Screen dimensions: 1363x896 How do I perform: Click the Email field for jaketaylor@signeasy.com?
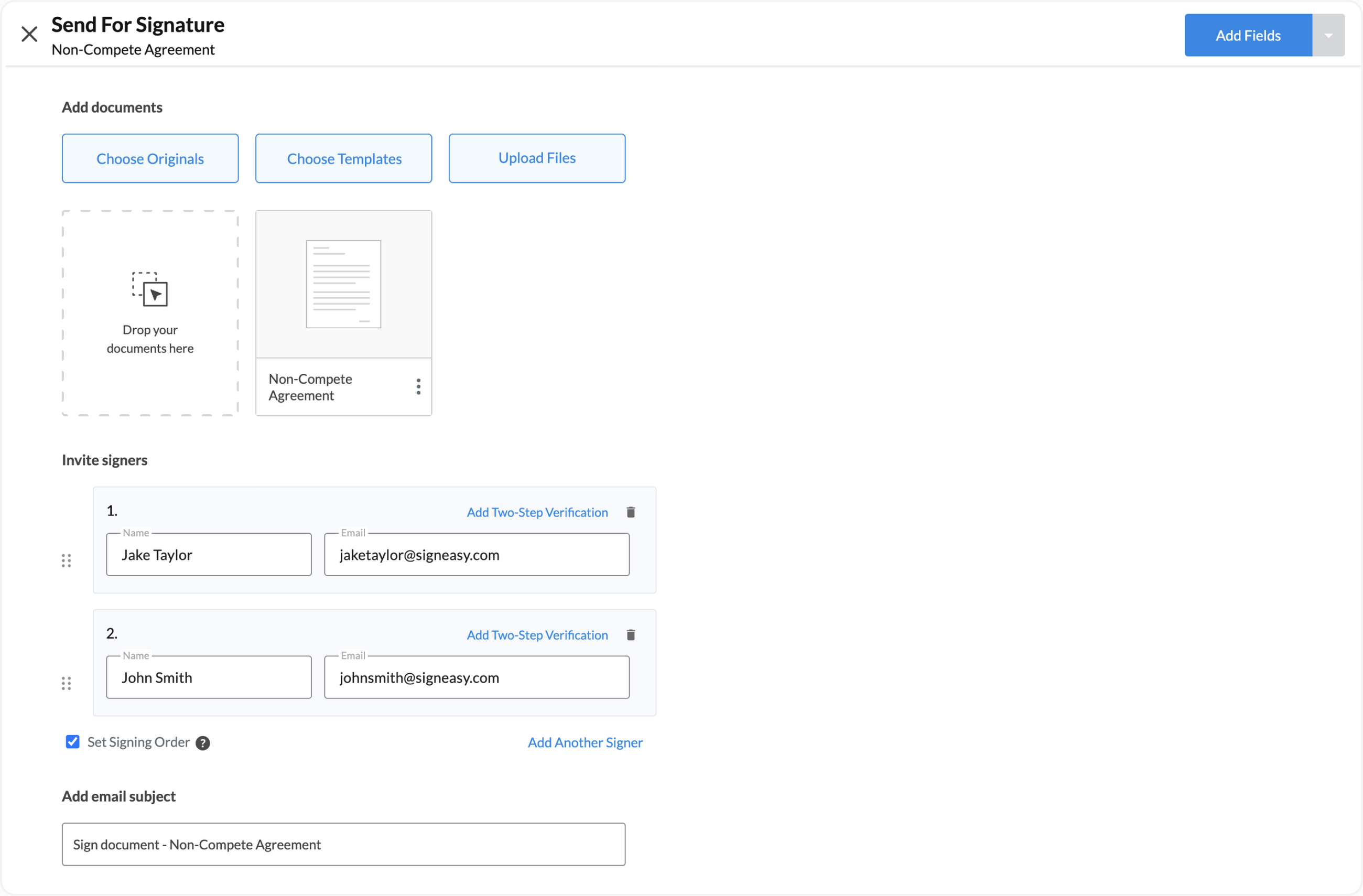pyautogui.click(x=476, y=555)
